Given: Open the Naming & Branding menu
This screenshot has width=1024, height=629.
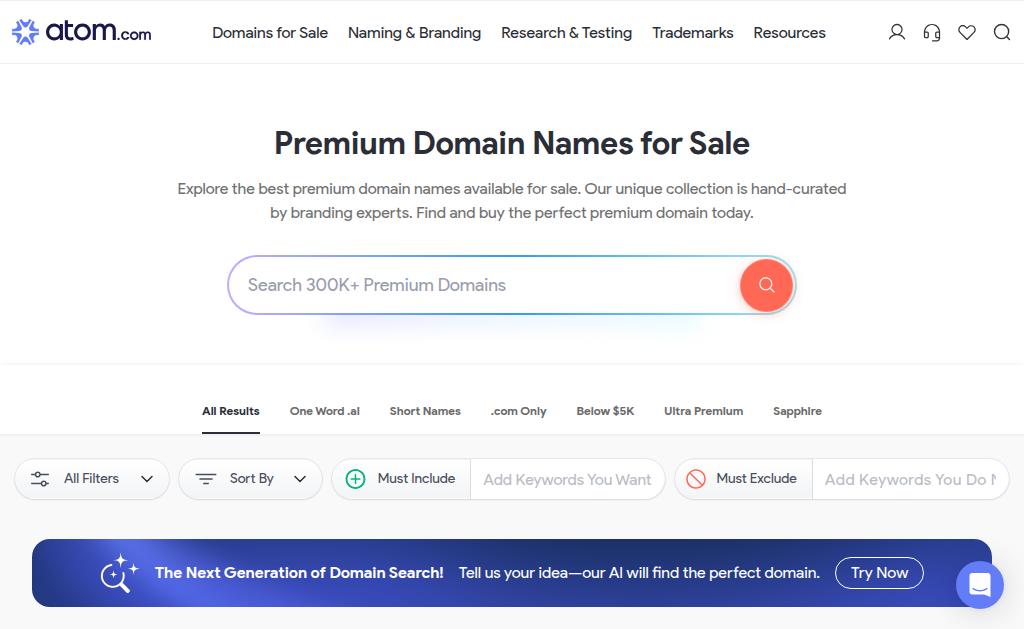Looking at the screenshot, I should point(414,33).
